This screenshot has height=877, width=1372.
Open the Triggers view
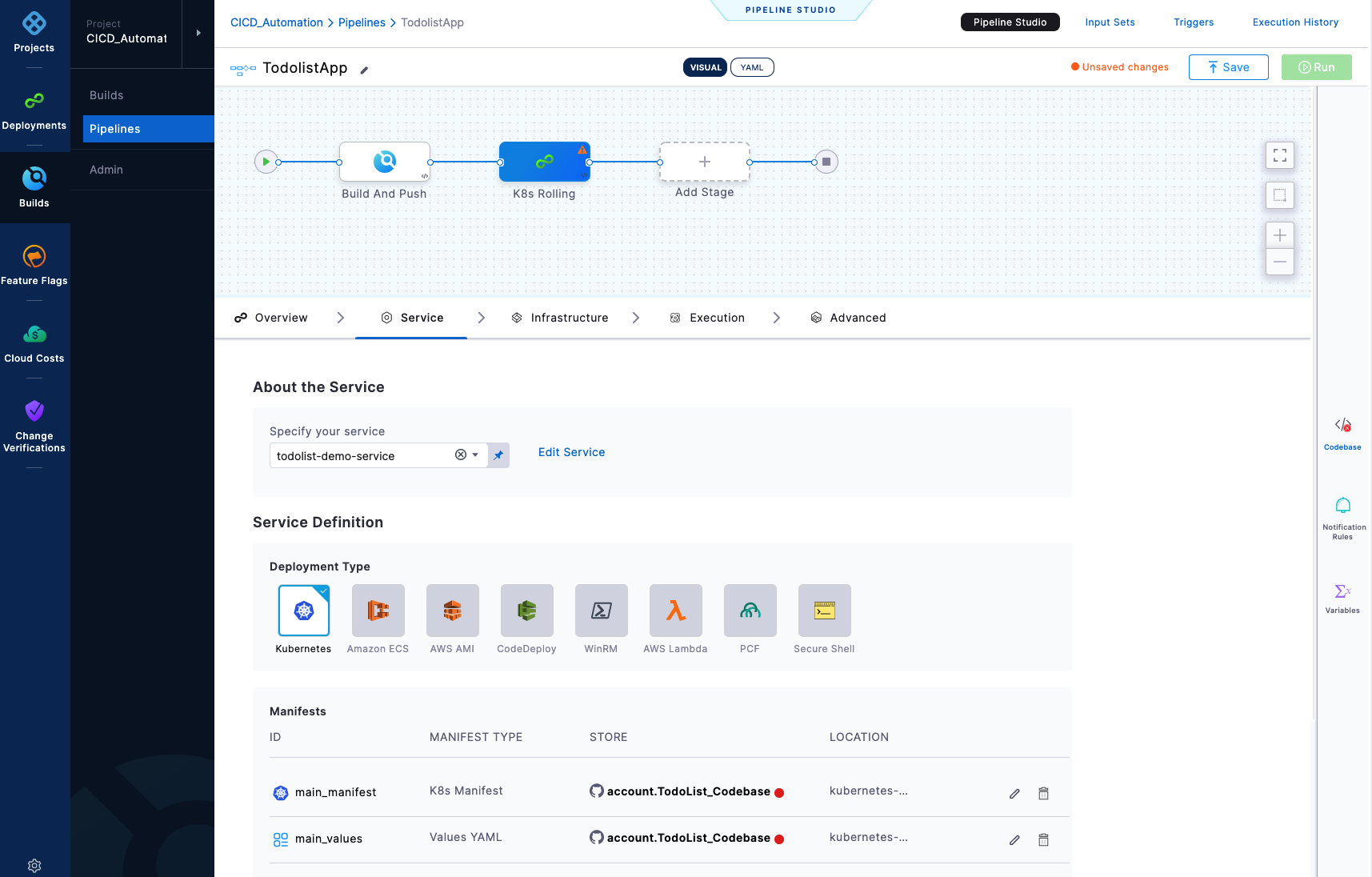[1194, 22]
